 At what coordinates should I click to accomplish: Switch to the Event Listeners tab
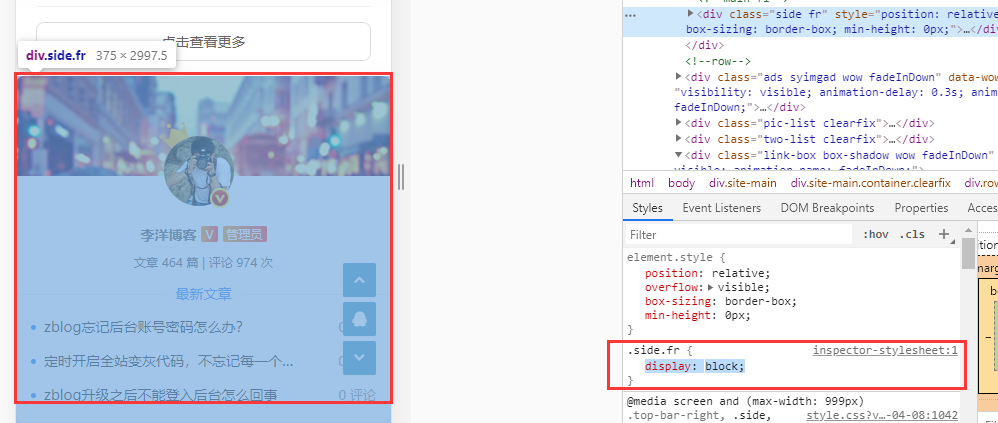721,208
